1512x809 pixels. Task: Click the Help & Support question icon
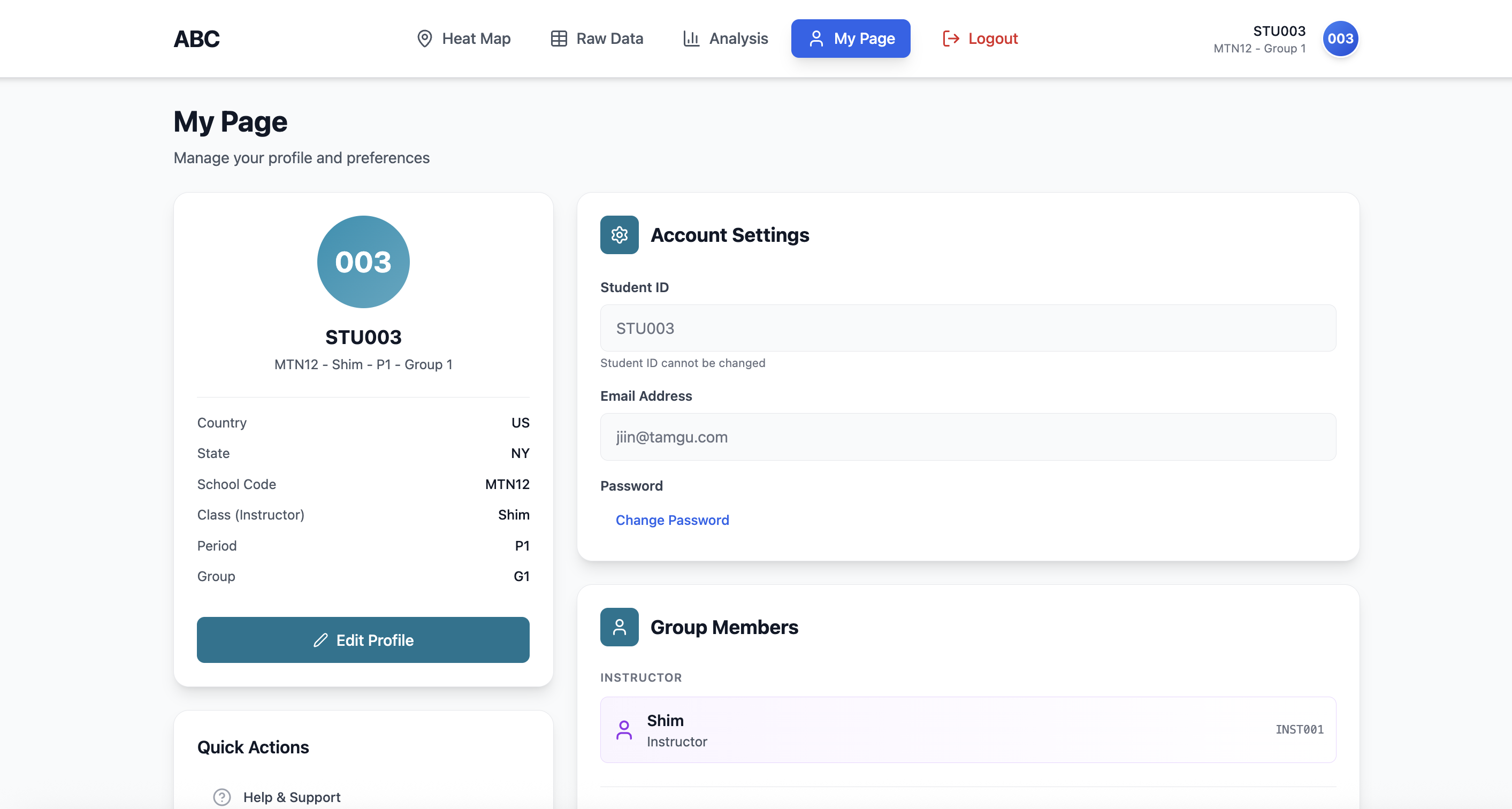click(222, 797)
